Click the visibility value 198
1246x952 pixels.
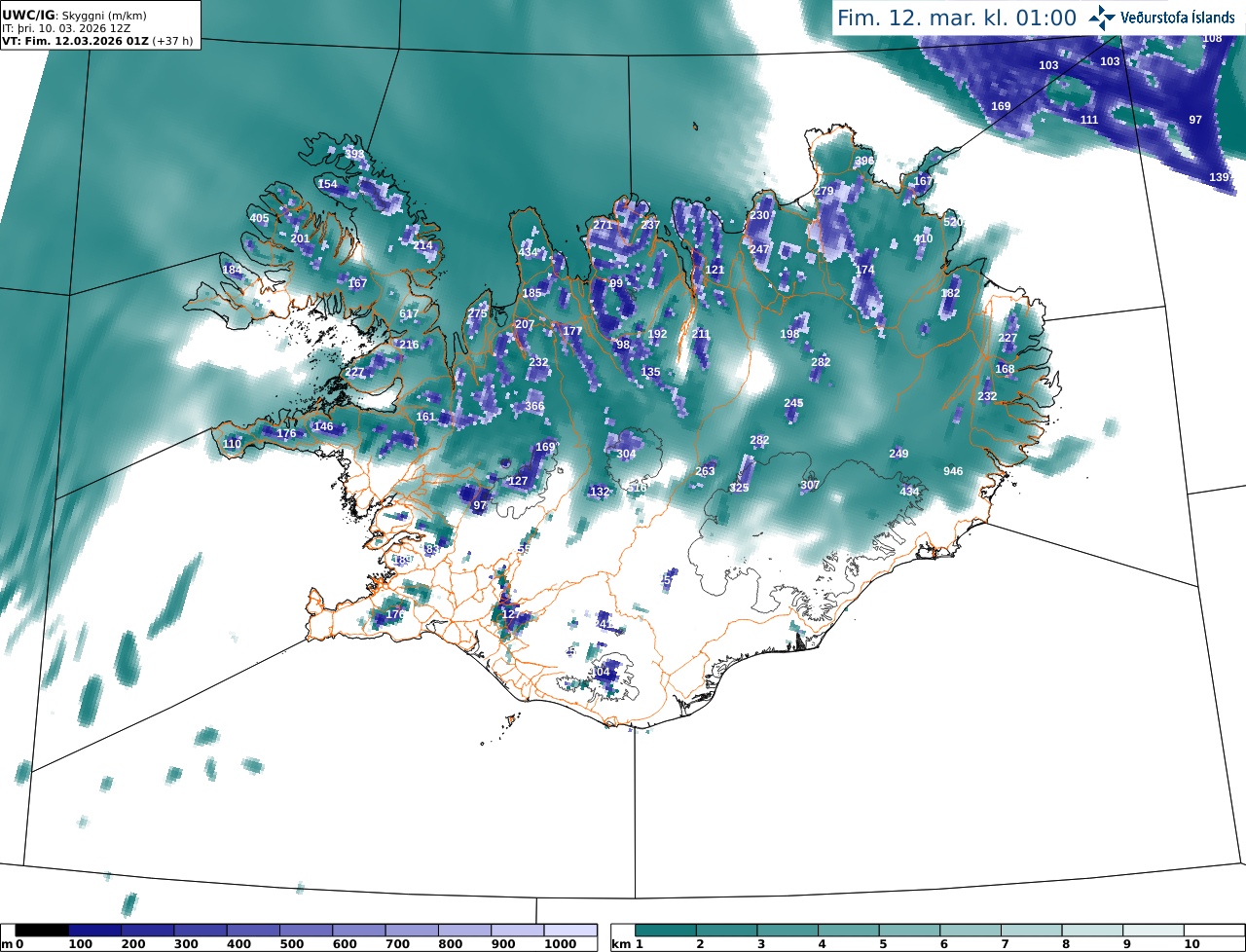pos(789,334)
